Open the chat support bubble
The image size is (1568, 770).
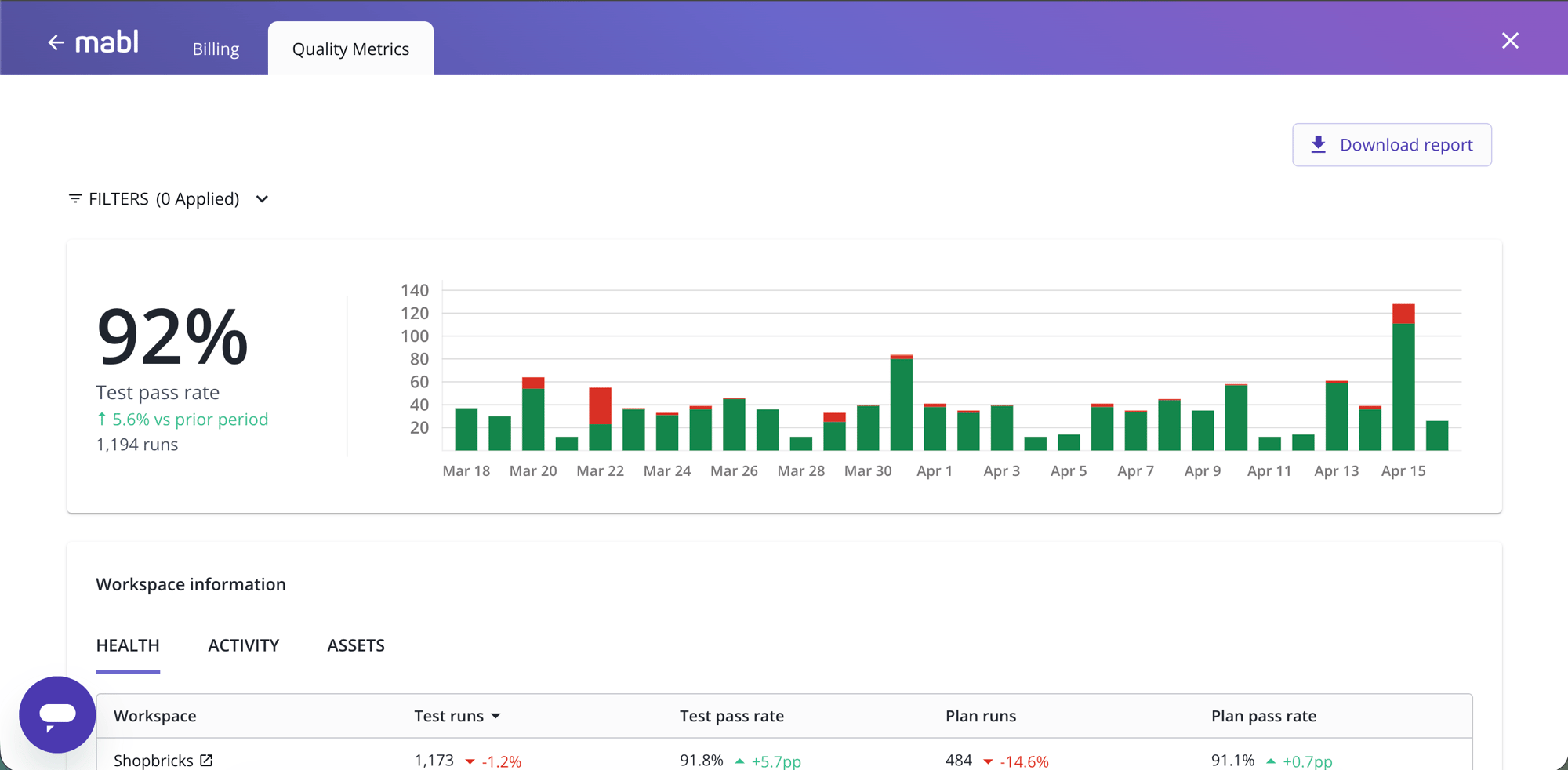coord(57,714)
